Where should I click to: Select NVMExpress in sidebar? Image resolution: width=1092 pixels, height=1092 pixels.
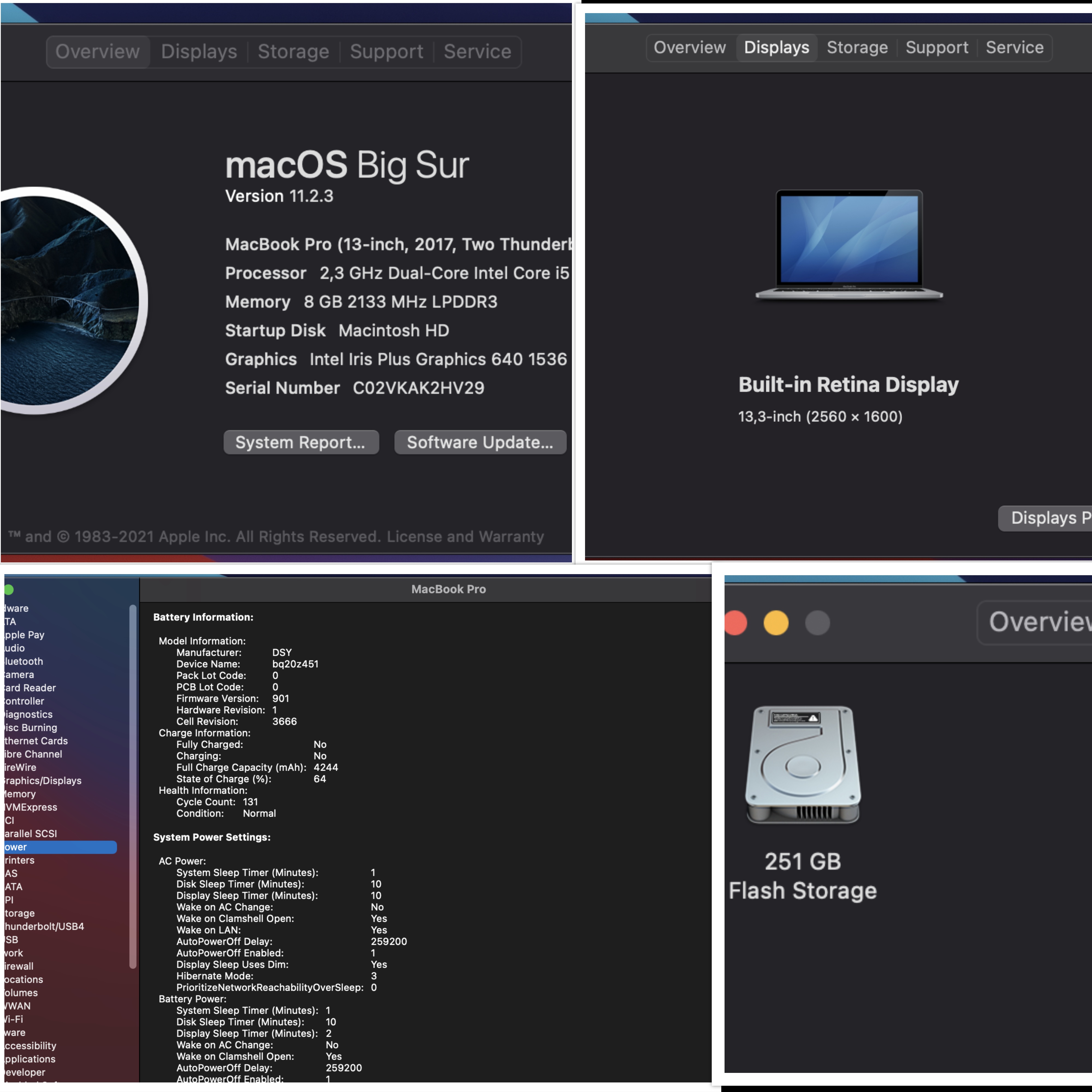(31, 807)
